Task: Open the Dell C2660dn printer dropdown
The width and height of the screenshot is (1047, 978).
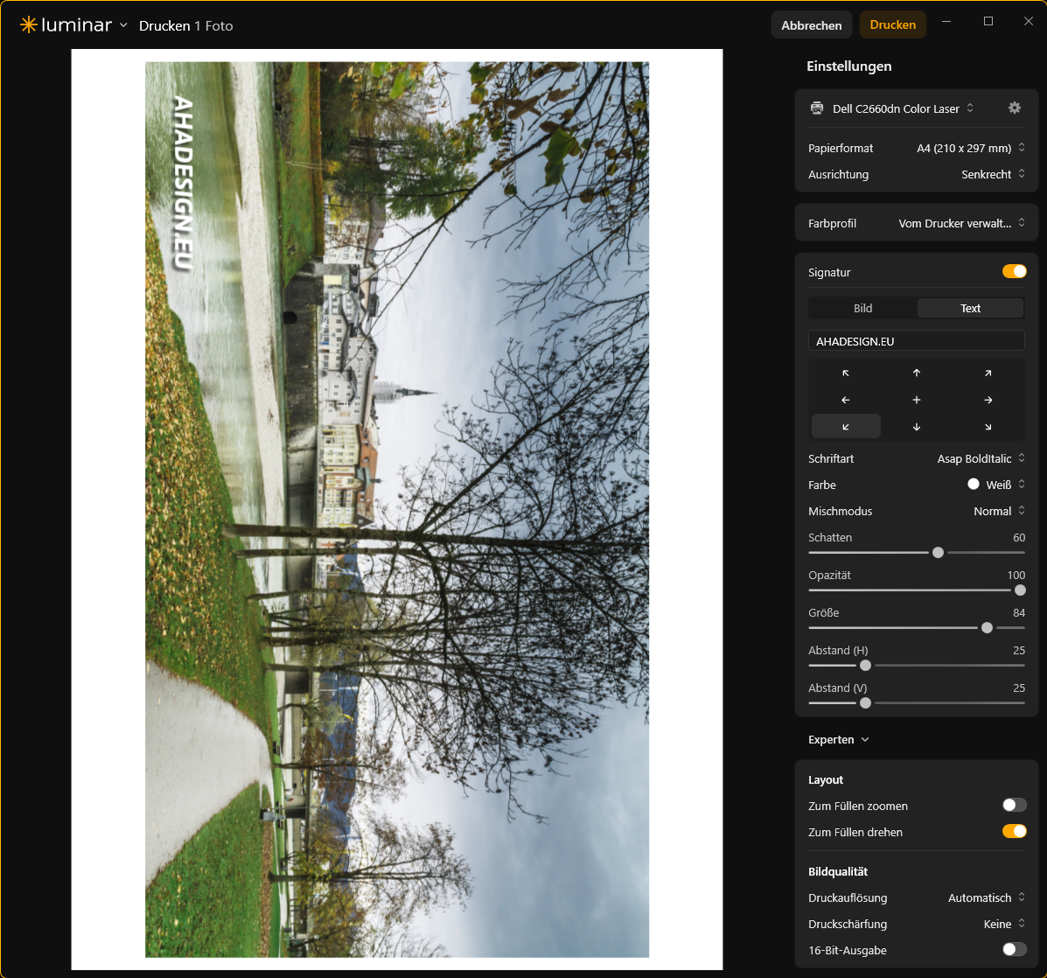Action: click(902, 108)
